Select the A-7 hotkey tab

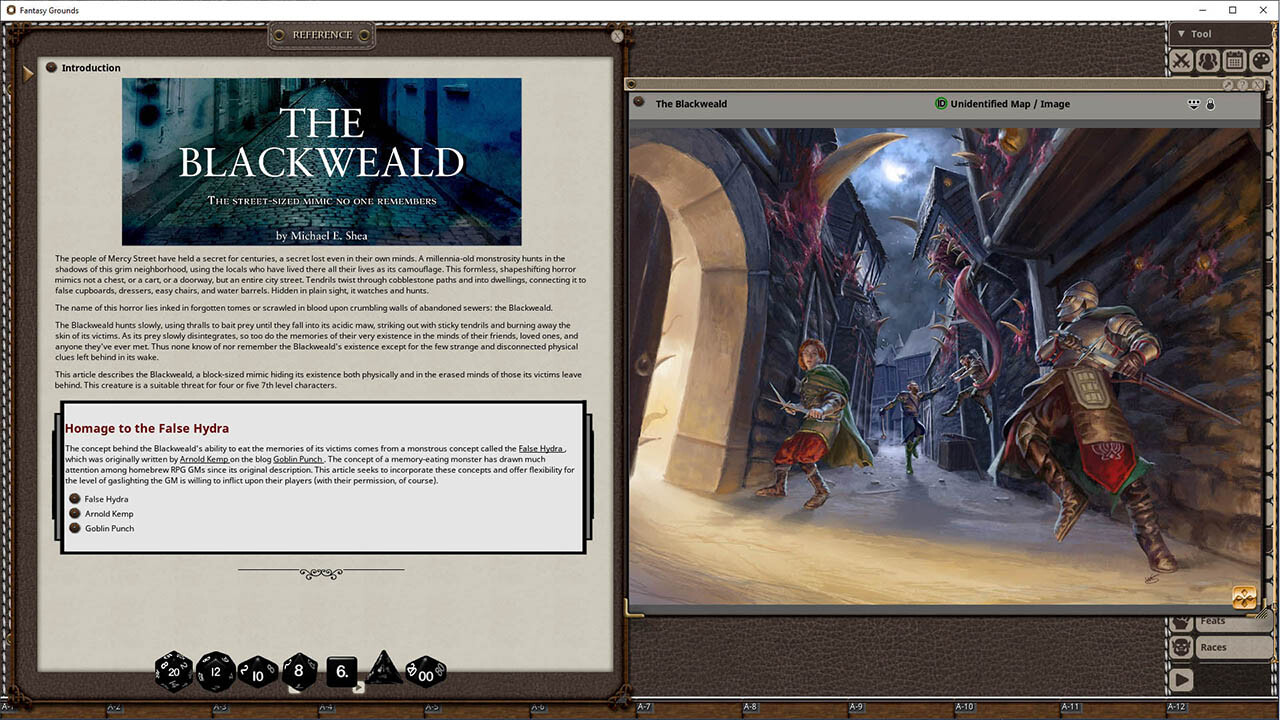(647, 706)
